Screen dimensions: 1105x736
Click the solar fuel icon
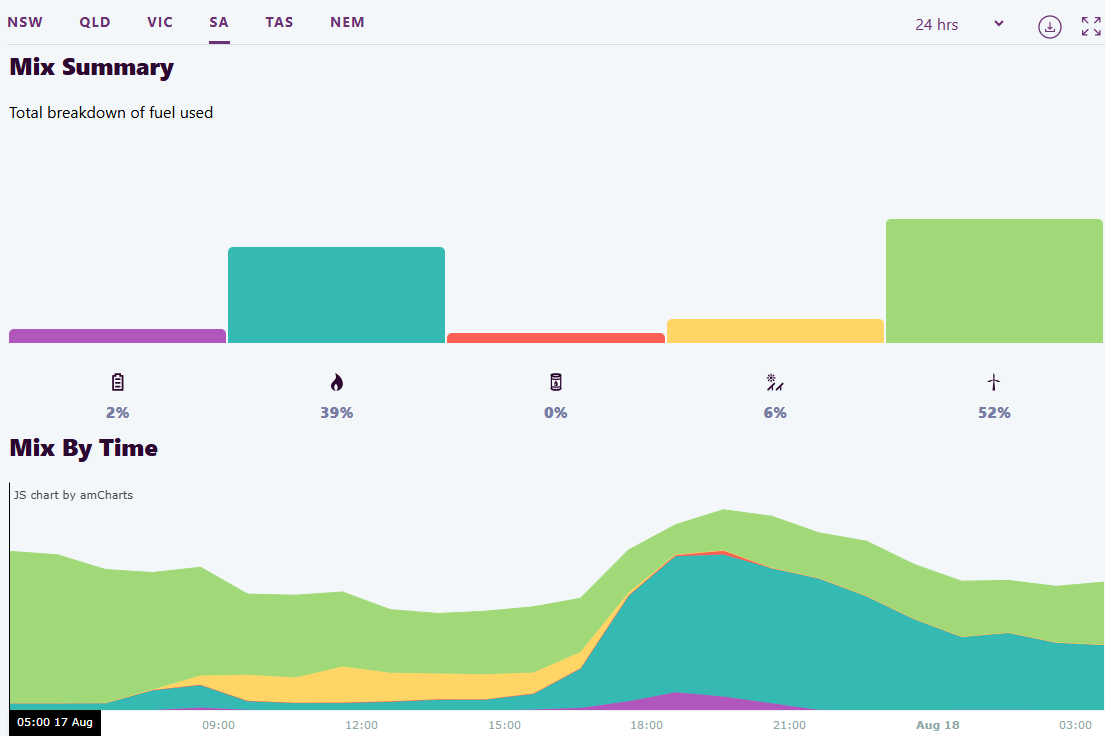pos(775,382)
